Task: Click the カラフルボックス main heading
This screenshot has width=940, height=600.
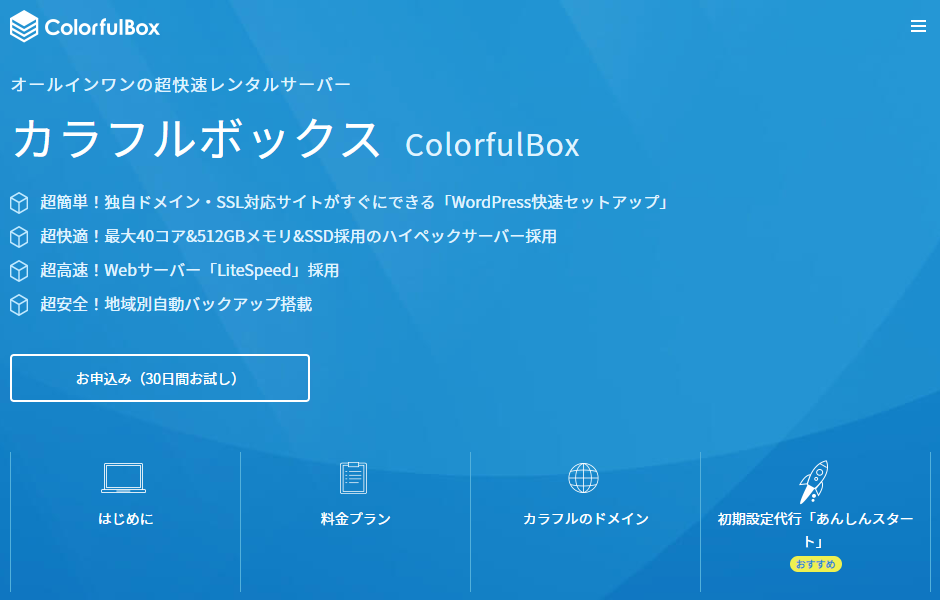Action: 196,138
